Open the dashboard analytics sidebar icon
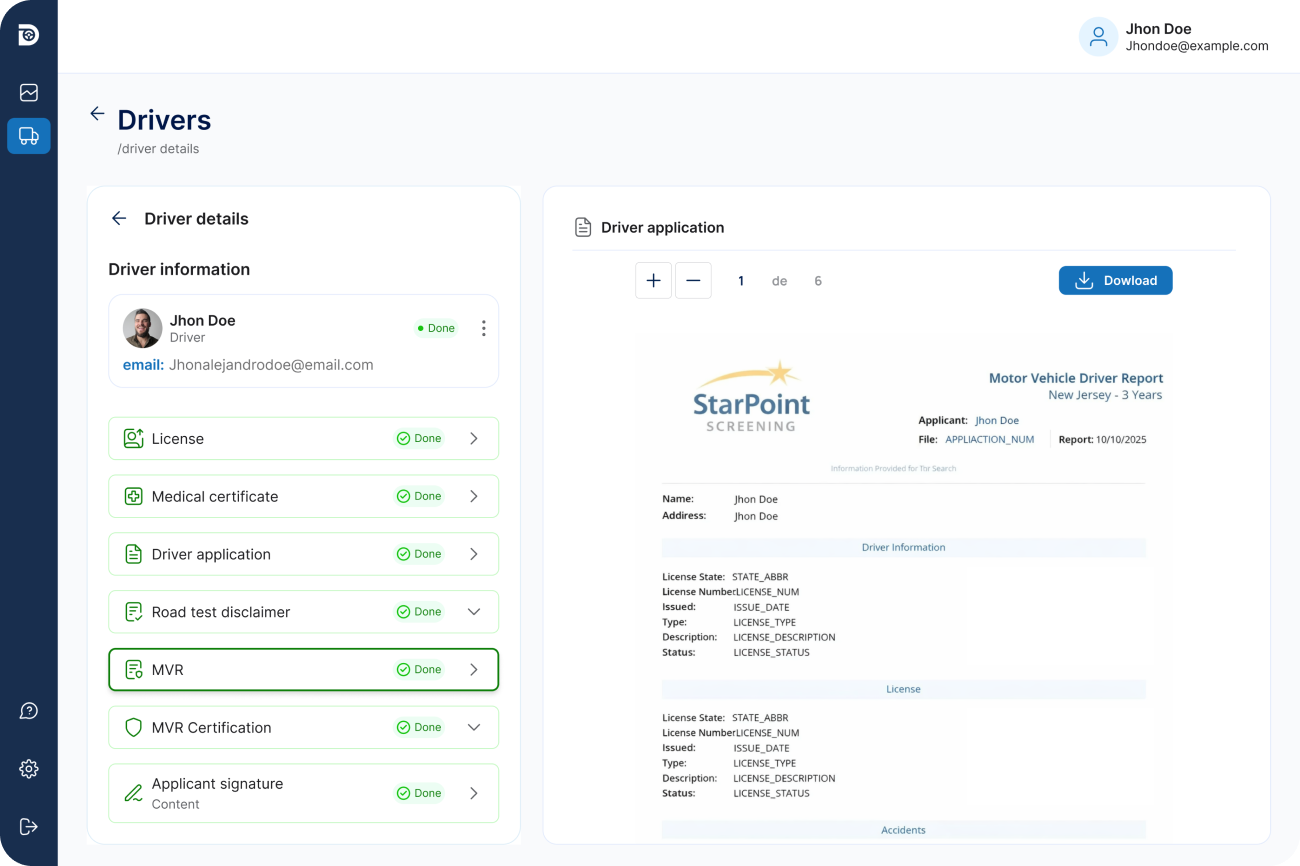 tap(29, 93)
